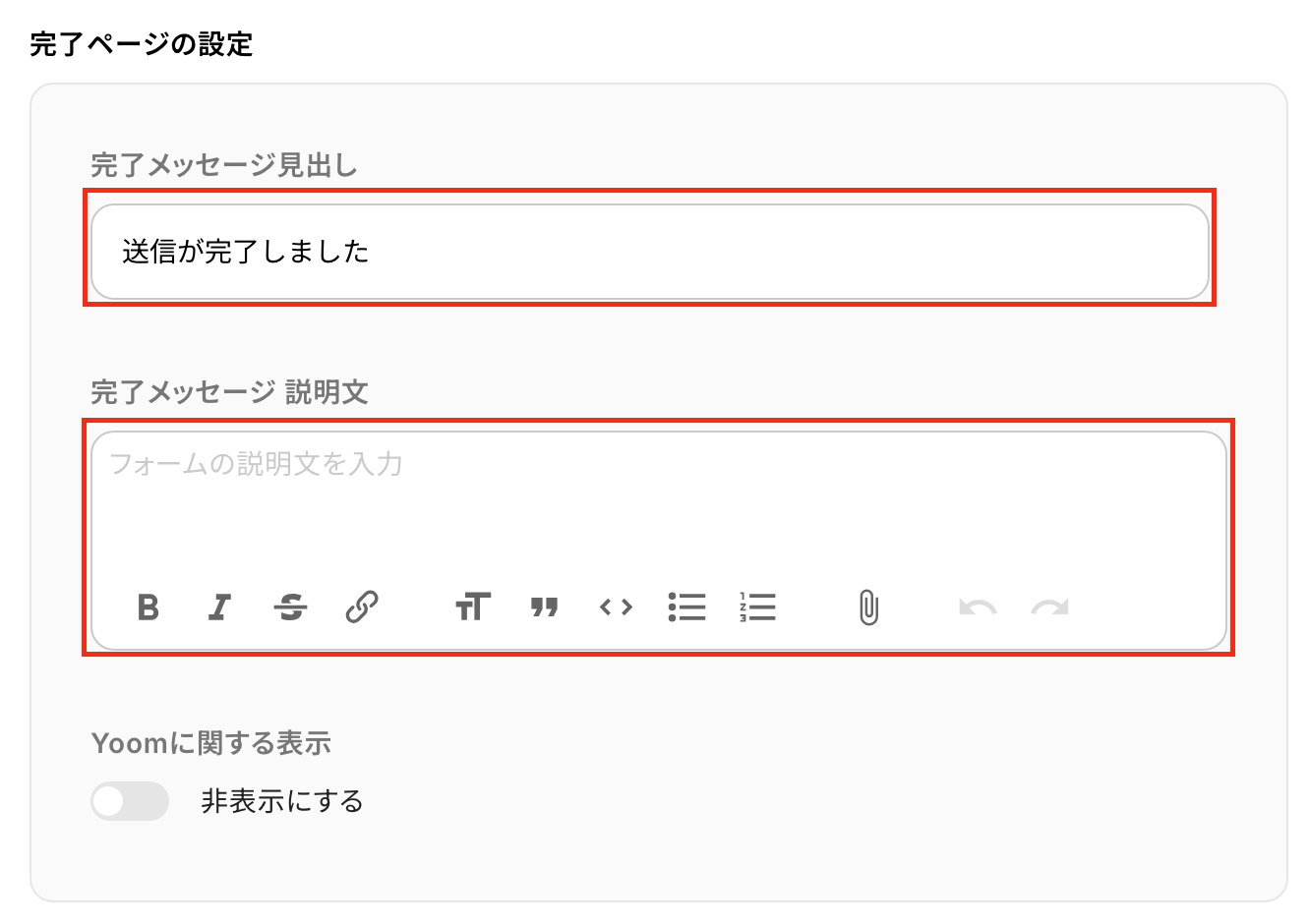Enable the Yoom 非表示にする switch

point(130,801)
